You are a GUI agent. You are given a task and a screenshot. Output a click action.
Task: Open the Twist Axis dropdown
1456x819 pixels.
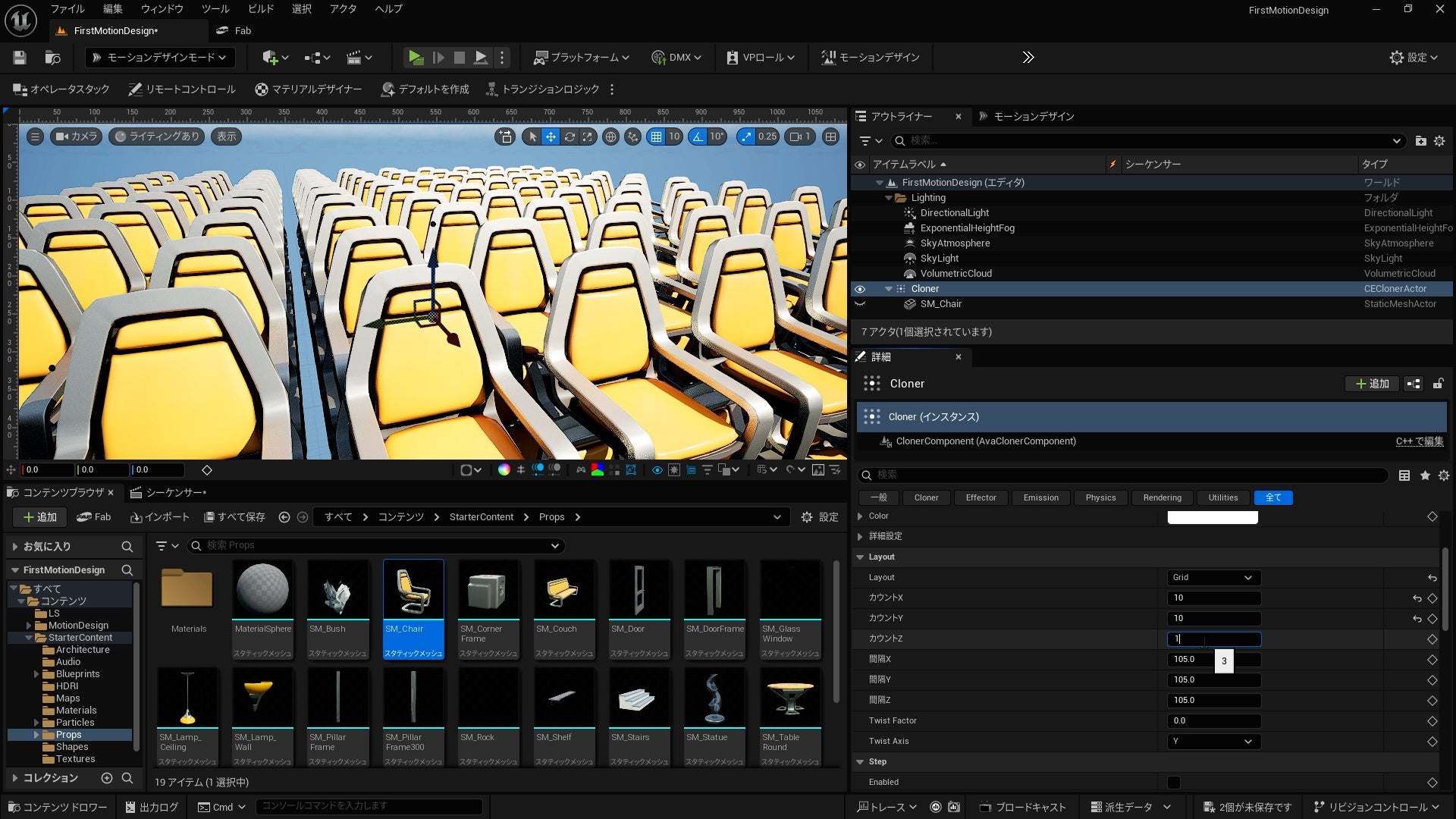click(x=1213, y=742)
